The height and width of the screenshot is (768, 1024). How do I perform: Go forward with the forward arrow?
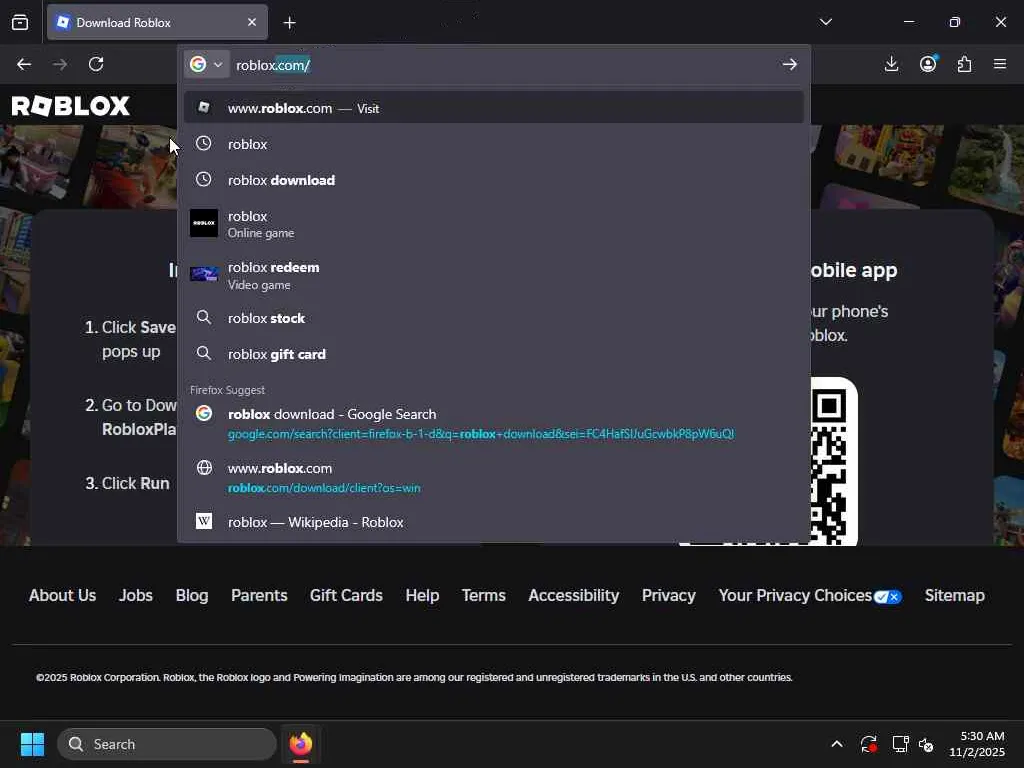60,64
